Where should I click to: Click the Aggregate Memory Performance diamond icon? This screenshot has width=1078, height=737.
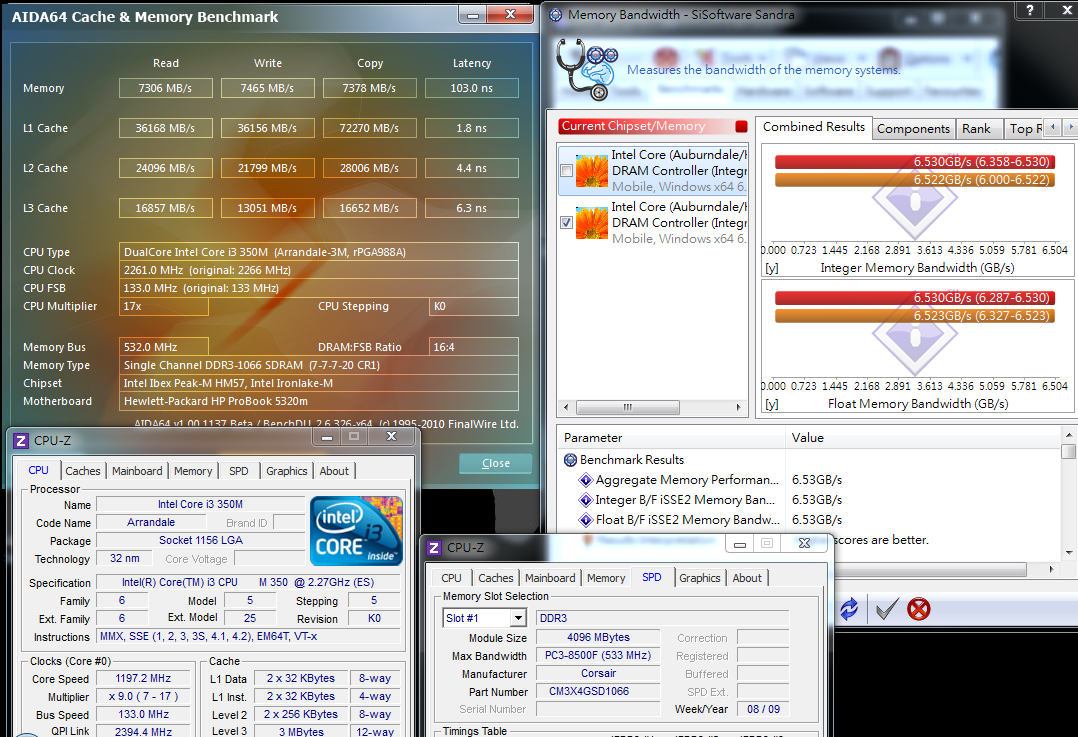point(586,480)
